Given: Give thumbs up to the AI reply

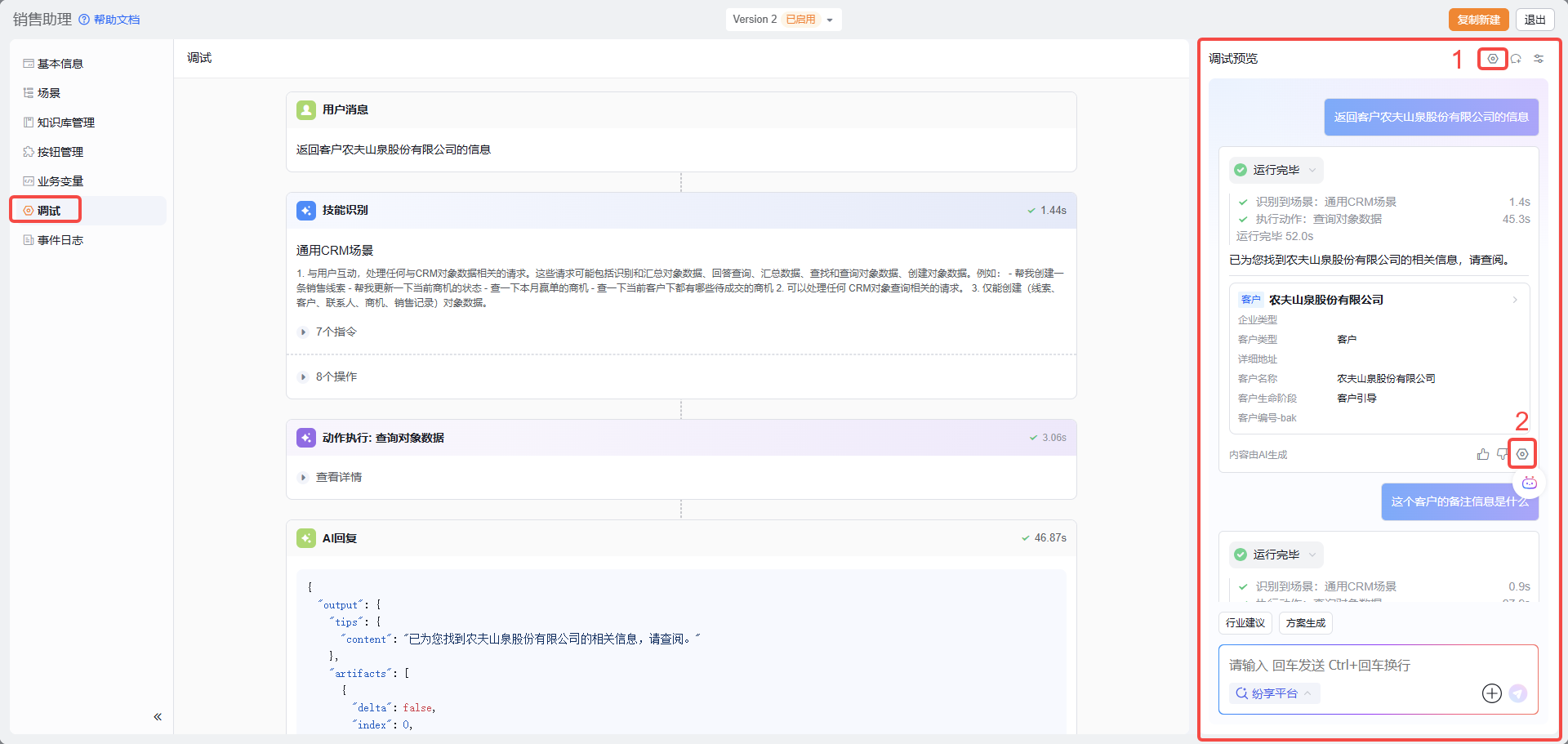Looking at the screenshot, I should pos(1482,454).
